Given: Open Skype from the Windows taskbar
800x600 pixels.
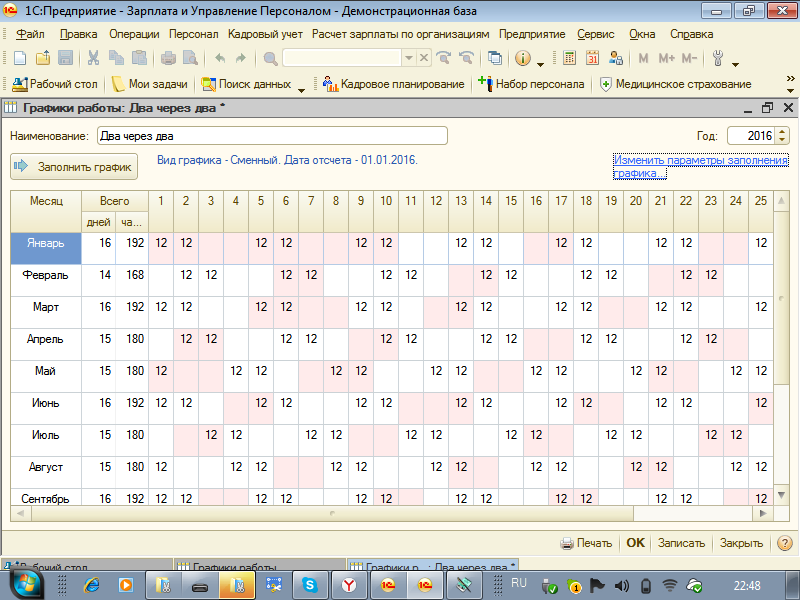Looking at the screenshot, I should [x=310, y=583].
